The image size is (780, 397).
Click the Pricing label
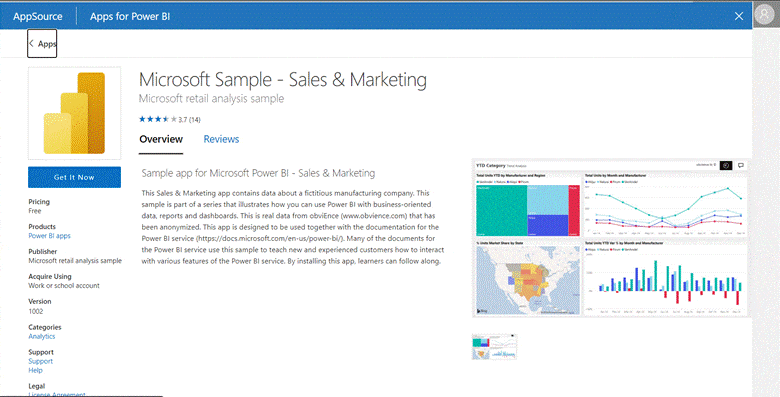(39, 201)
